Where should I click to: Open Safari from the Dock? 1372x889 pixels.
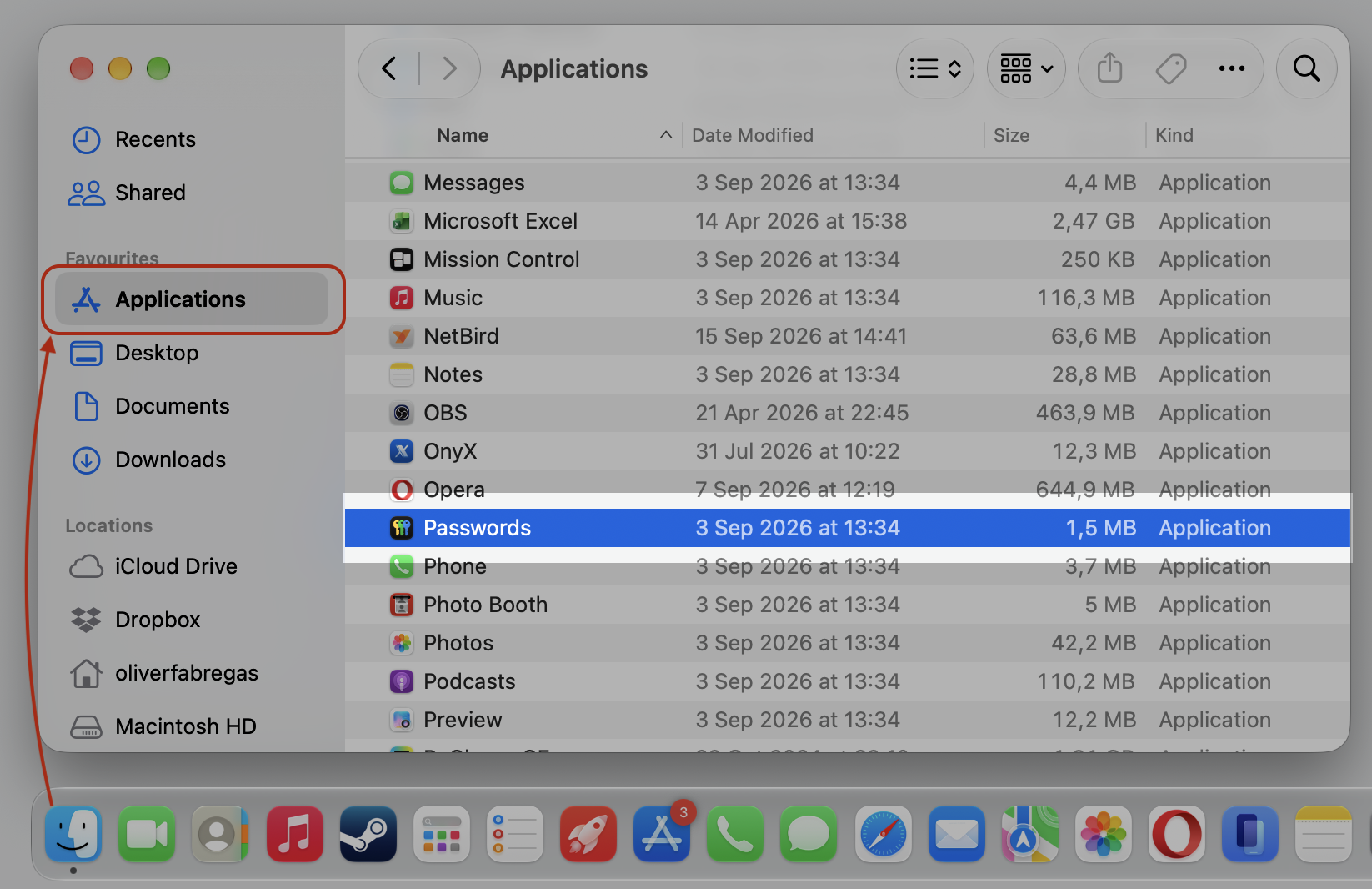point(883,834)
